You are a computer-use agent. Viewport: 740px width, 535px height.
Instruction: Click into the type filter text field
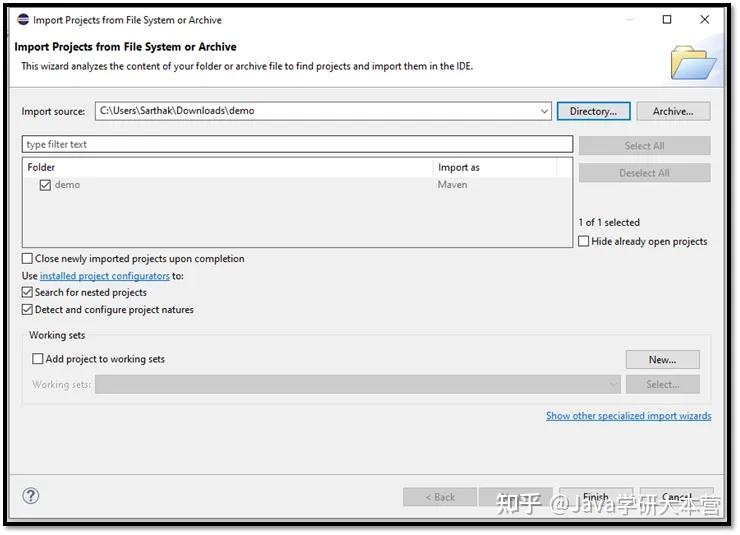tap(297, 144)
